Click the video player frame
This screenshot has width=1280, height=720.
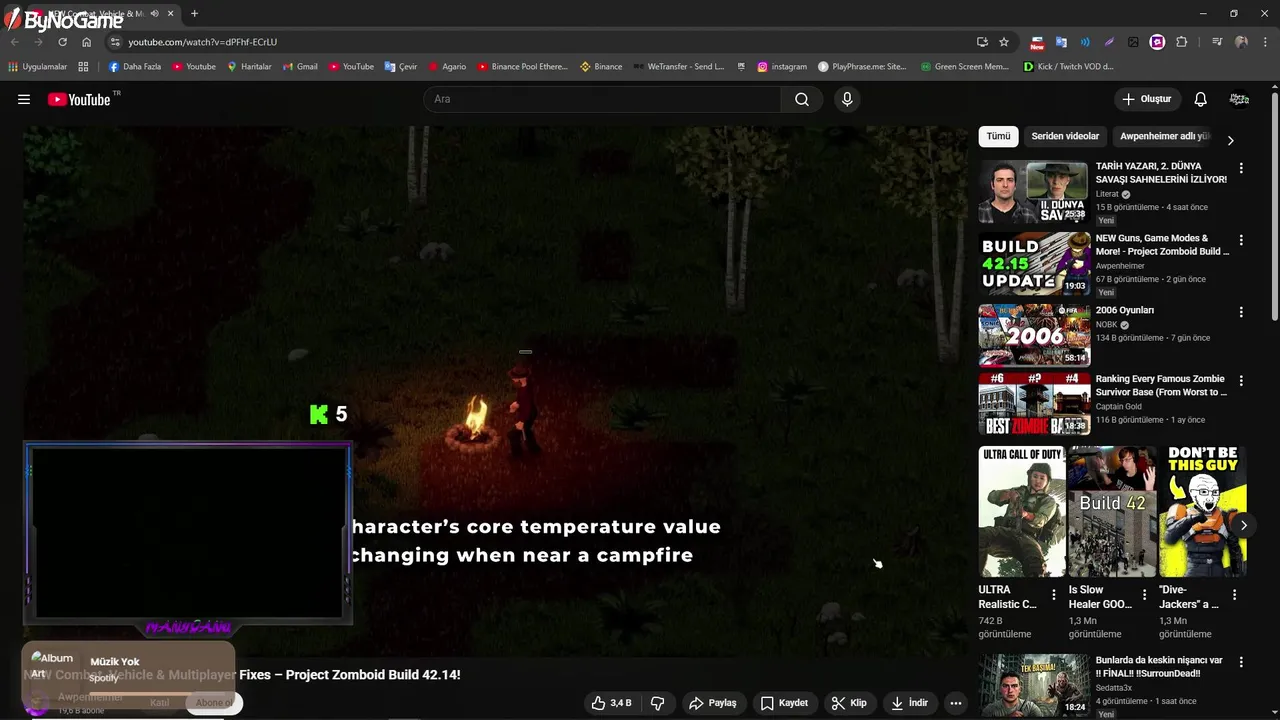click(x=495, y=390)
